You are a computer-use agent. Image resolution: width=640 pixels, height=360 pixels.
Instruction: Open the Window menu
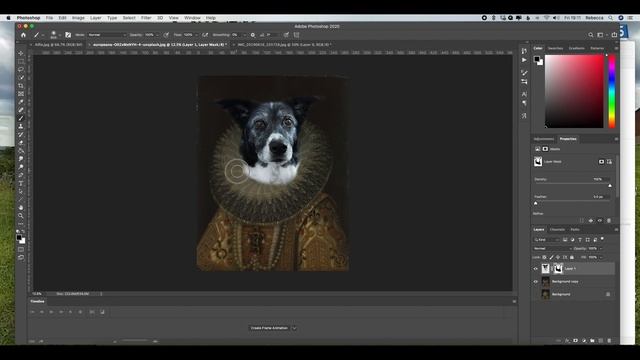click(x=192, y=18)
